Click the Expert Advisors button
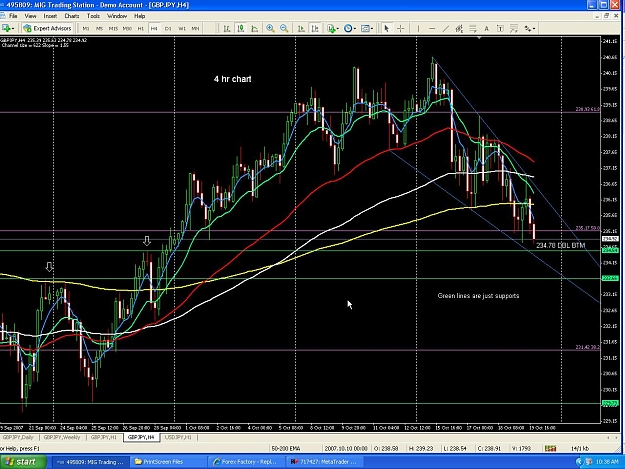 (47, 28)
